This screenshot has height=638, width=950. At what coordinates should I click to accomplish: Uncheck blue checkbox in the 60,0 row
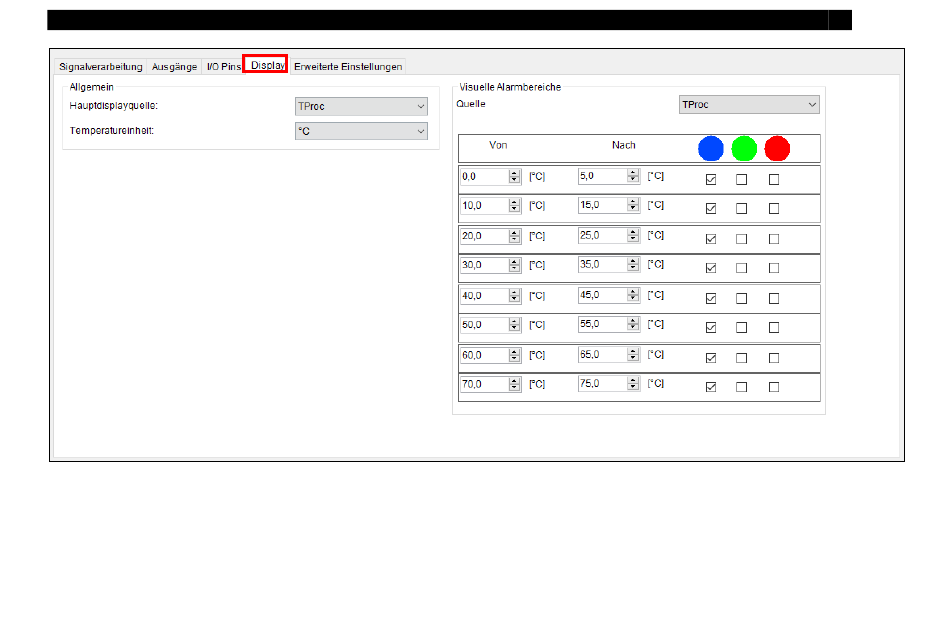click(x=711, y=358)
